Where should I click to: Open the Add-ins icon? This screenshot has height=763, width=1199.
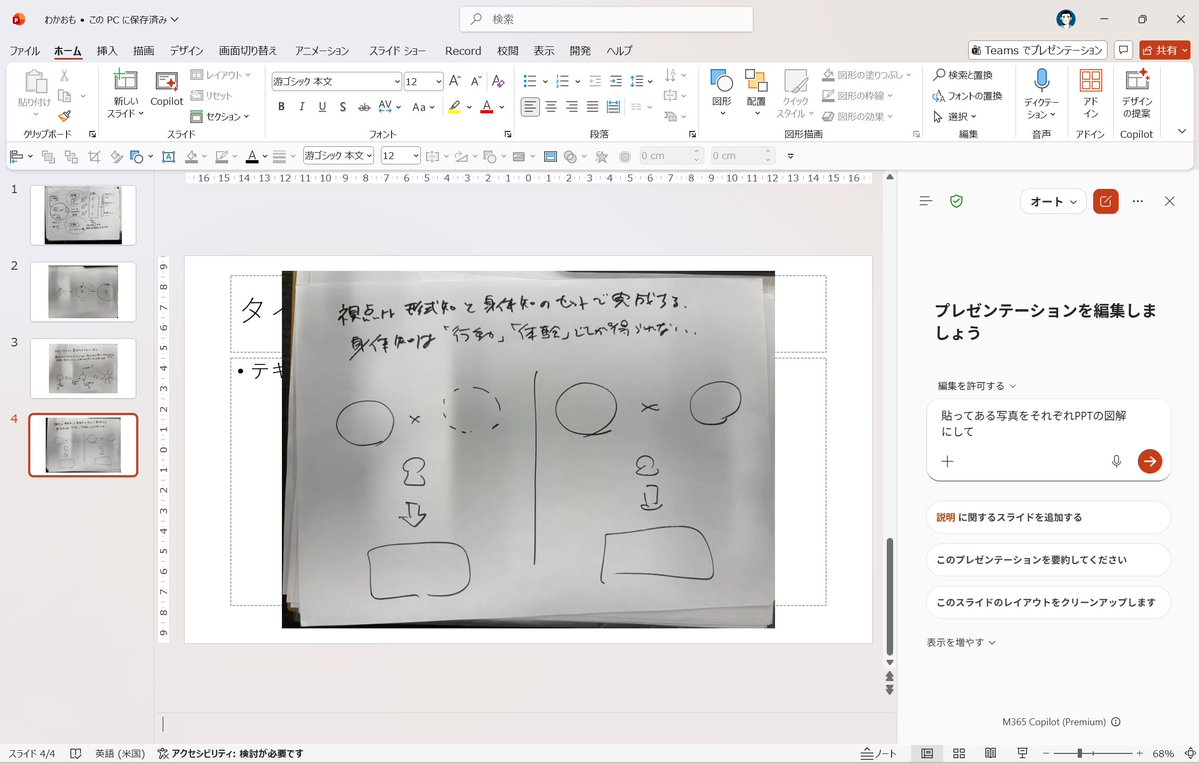(1090, 80)
